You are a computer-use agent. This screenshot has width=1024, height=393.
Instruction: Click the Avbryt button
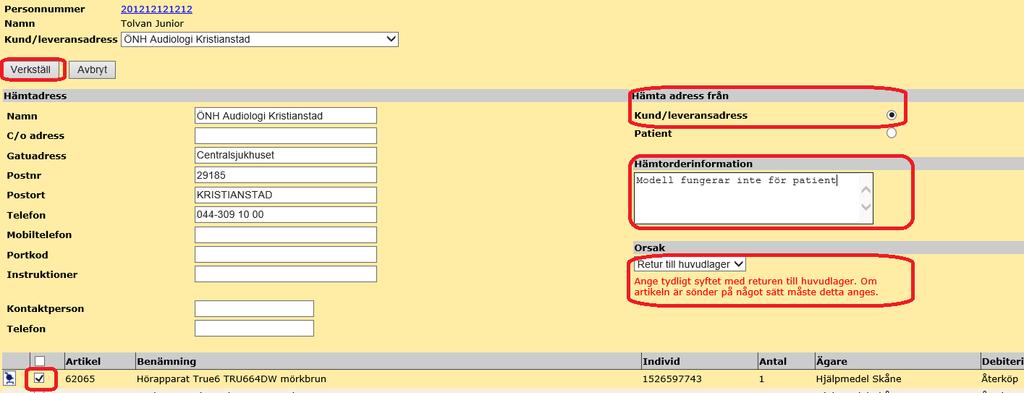pos(92,70)
